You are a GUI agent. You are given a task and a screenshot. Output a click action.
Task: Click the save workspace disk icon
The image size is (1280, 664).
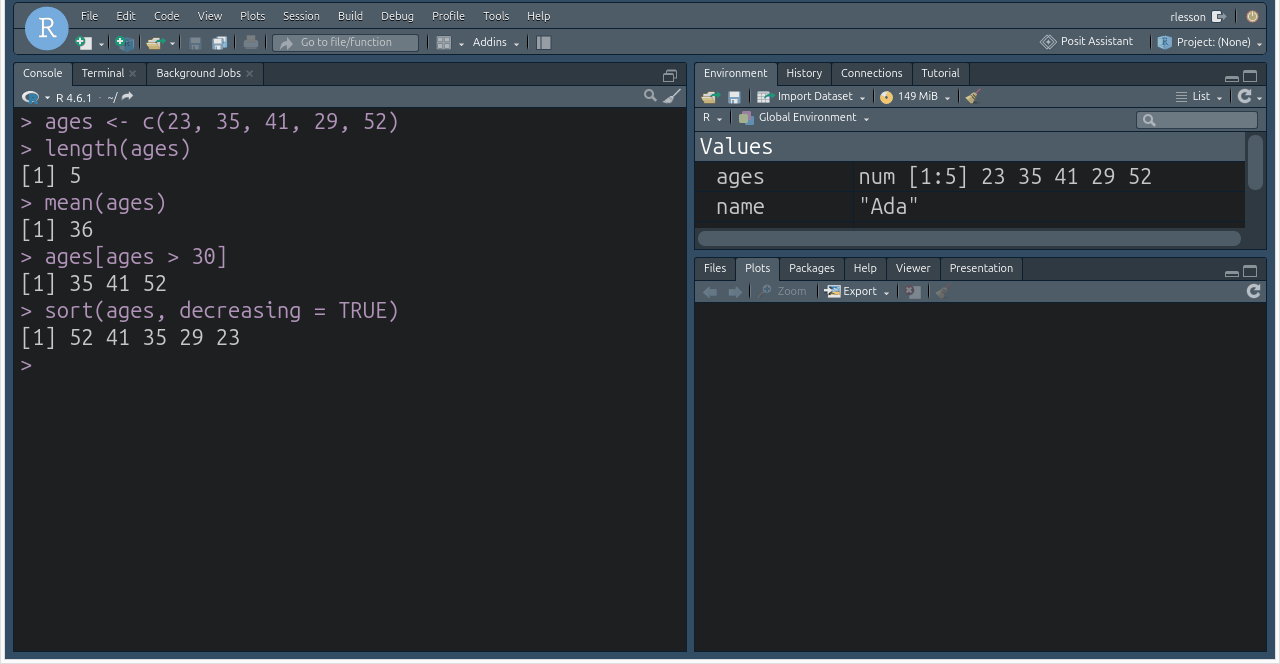[734, 97]
